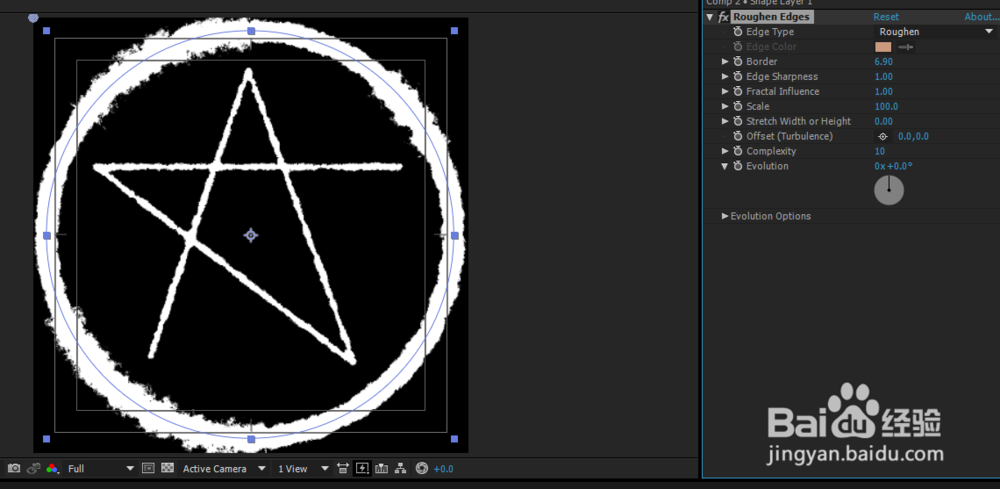Click the Evolution value 0x+0.0°
This screenshot has width=1000, height=489.
[x=893, y=166]
